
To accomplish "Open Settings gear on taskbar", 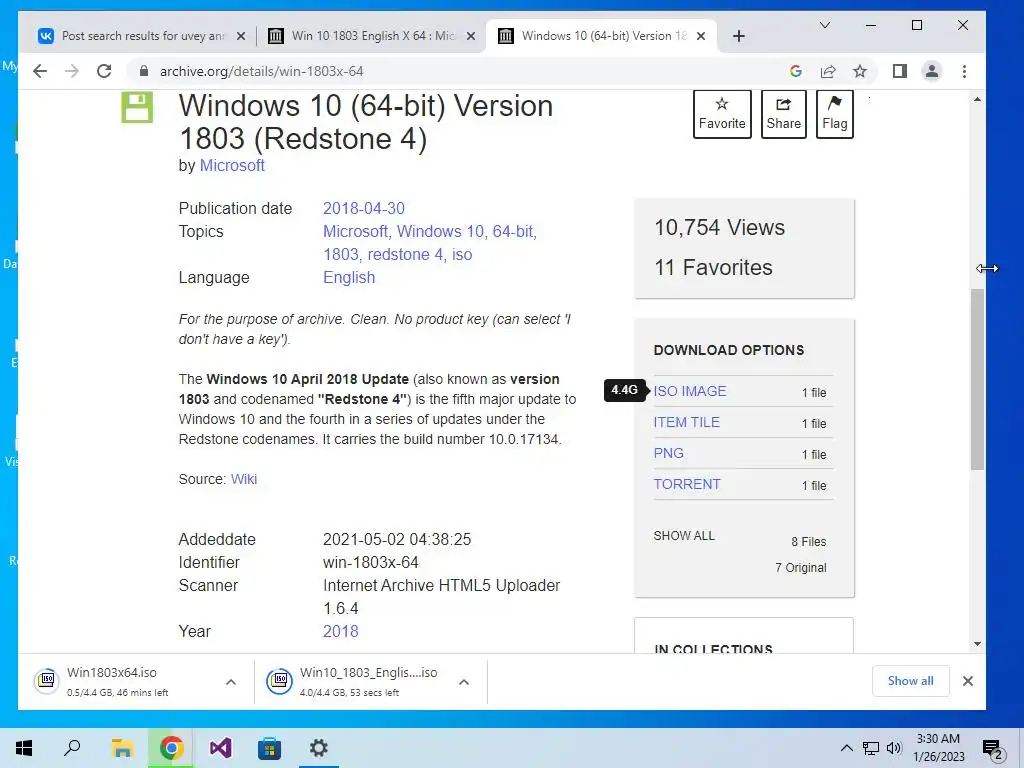I will pyautogui.click(x=319, y=748).
